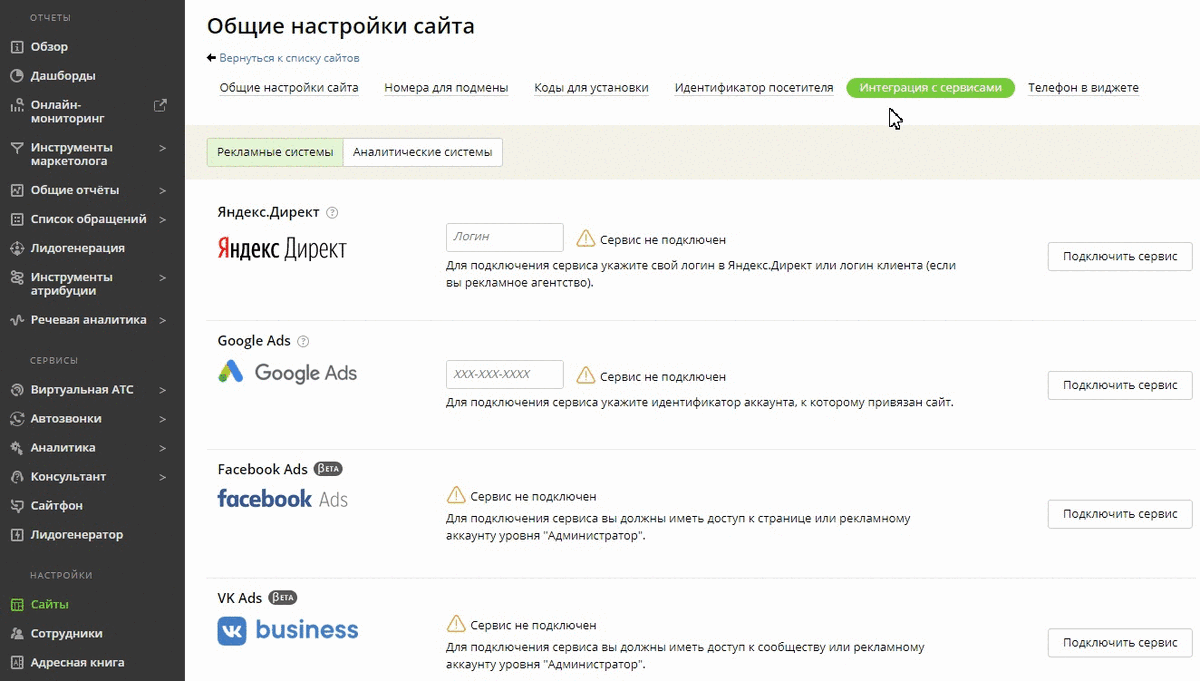Click warning icon in Яндекс.Директ row
Image resolution: width=1200 pixels, height=681 pixels.
(x=585, y=239)
